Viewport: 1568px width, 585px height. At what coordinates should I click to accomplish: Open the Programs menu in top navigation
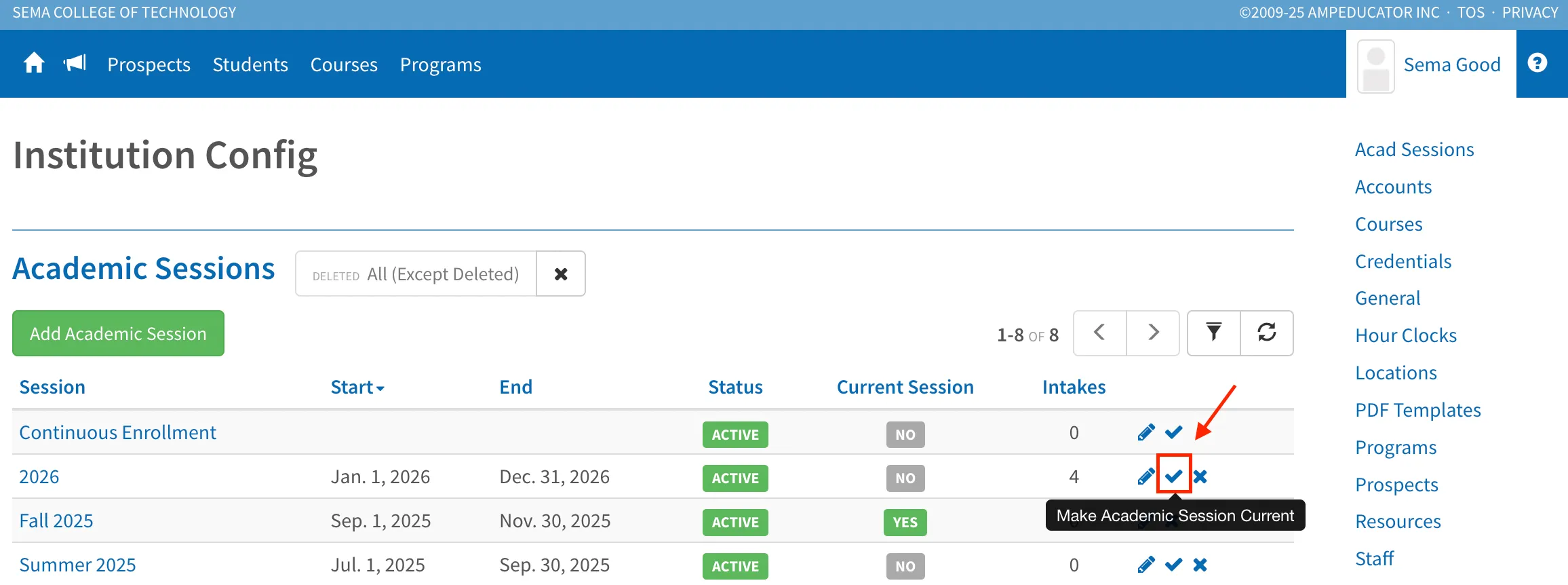441,64
